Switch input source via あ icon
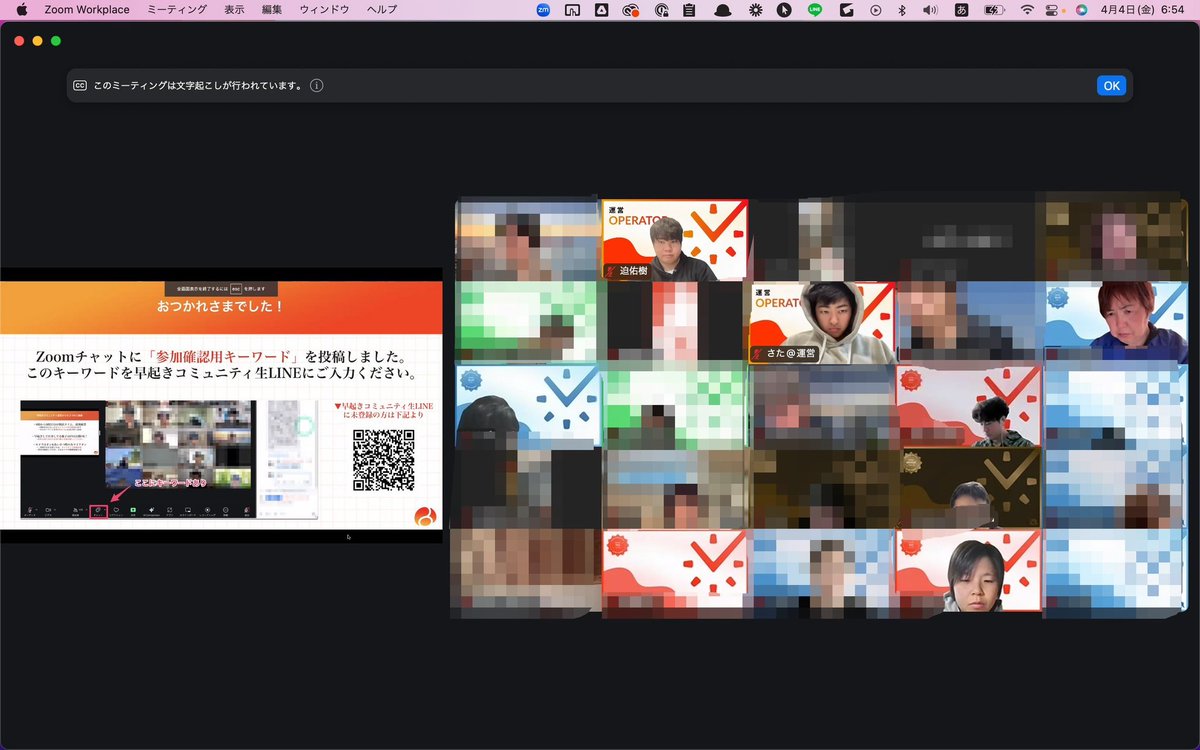The image size is (1200, 750). [x=961, y=10]
